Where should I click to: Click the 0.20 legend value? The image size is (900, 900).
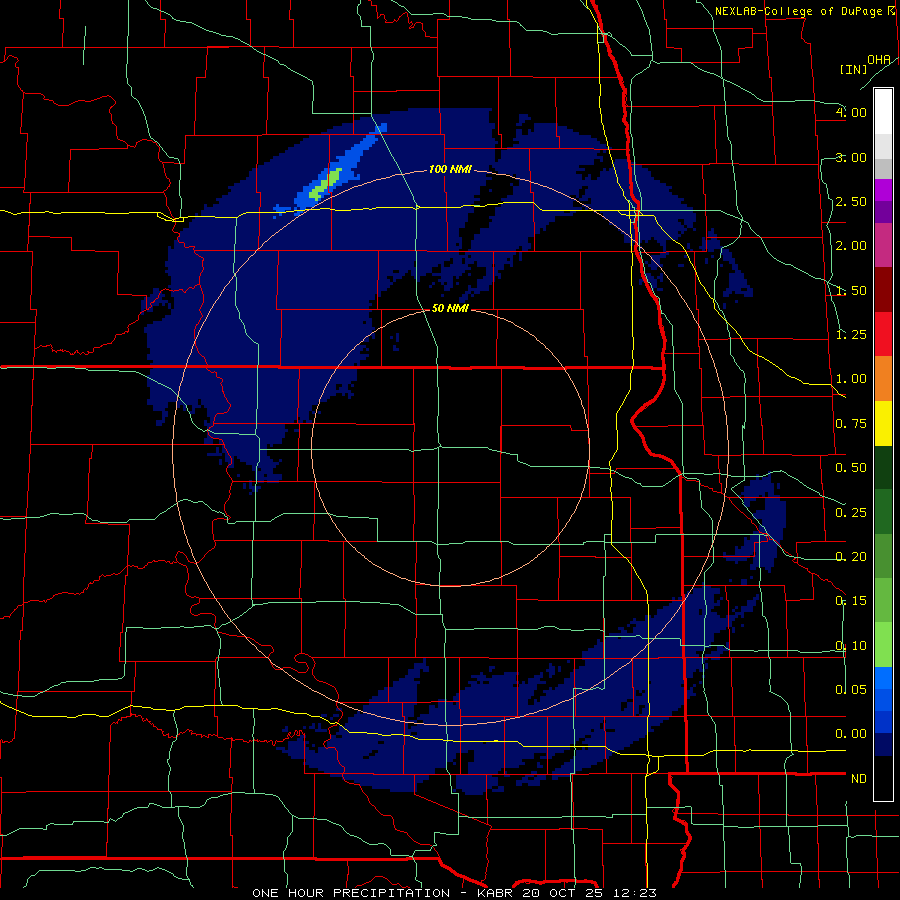[851, 557]
